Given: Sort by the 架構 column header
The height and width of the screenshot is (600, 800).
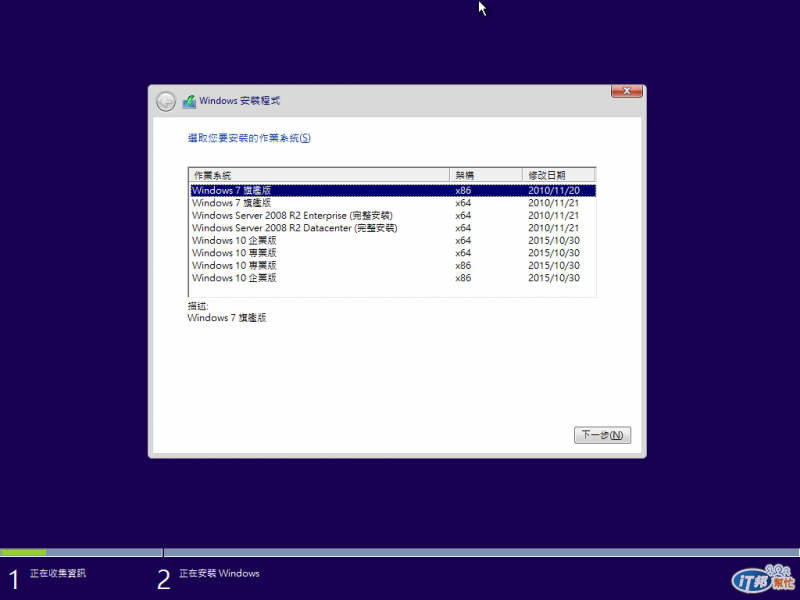Looking at the screenshot, I should pos(486,175).
